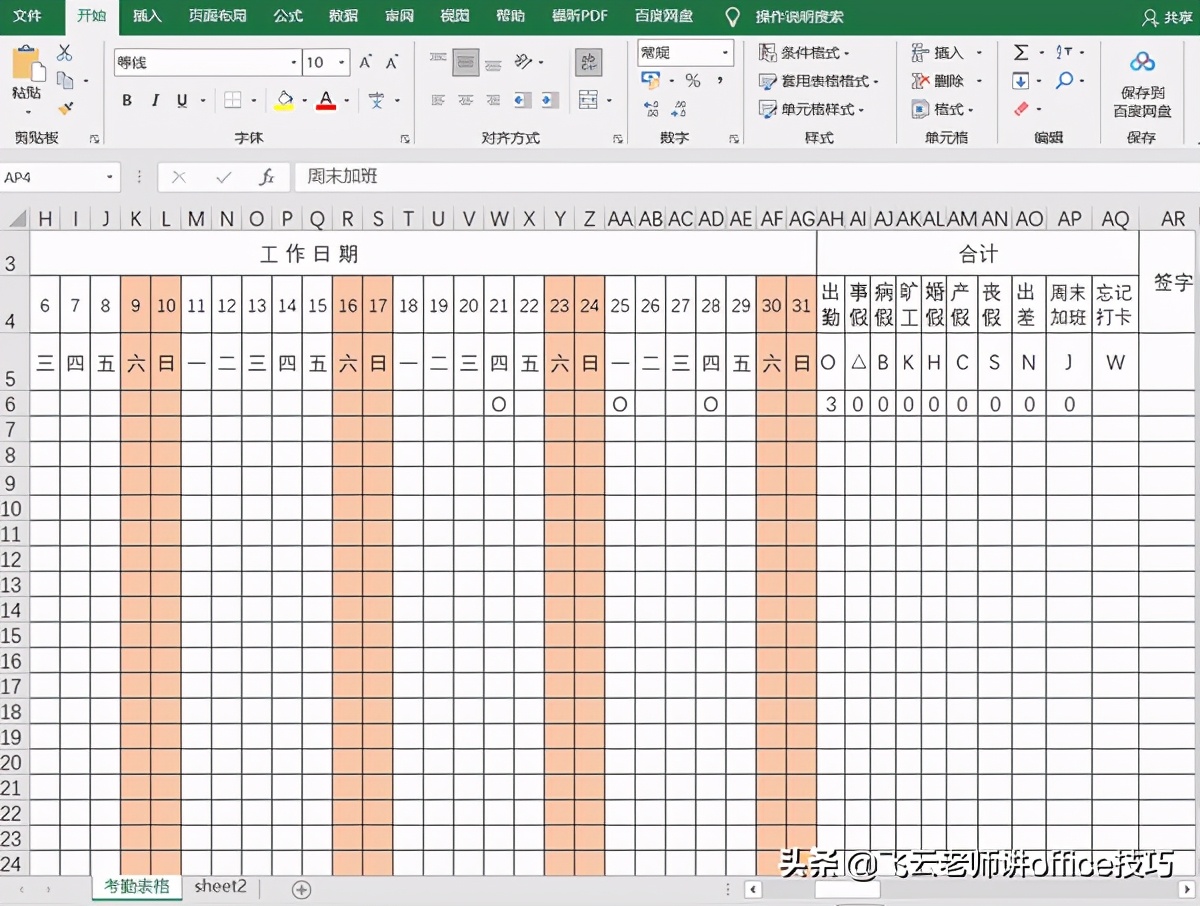The width and height of the screenshot is (1200, 906).
Task: Open Conditional Formatting (条件格式) menu
Action: (x=804, y=53)
